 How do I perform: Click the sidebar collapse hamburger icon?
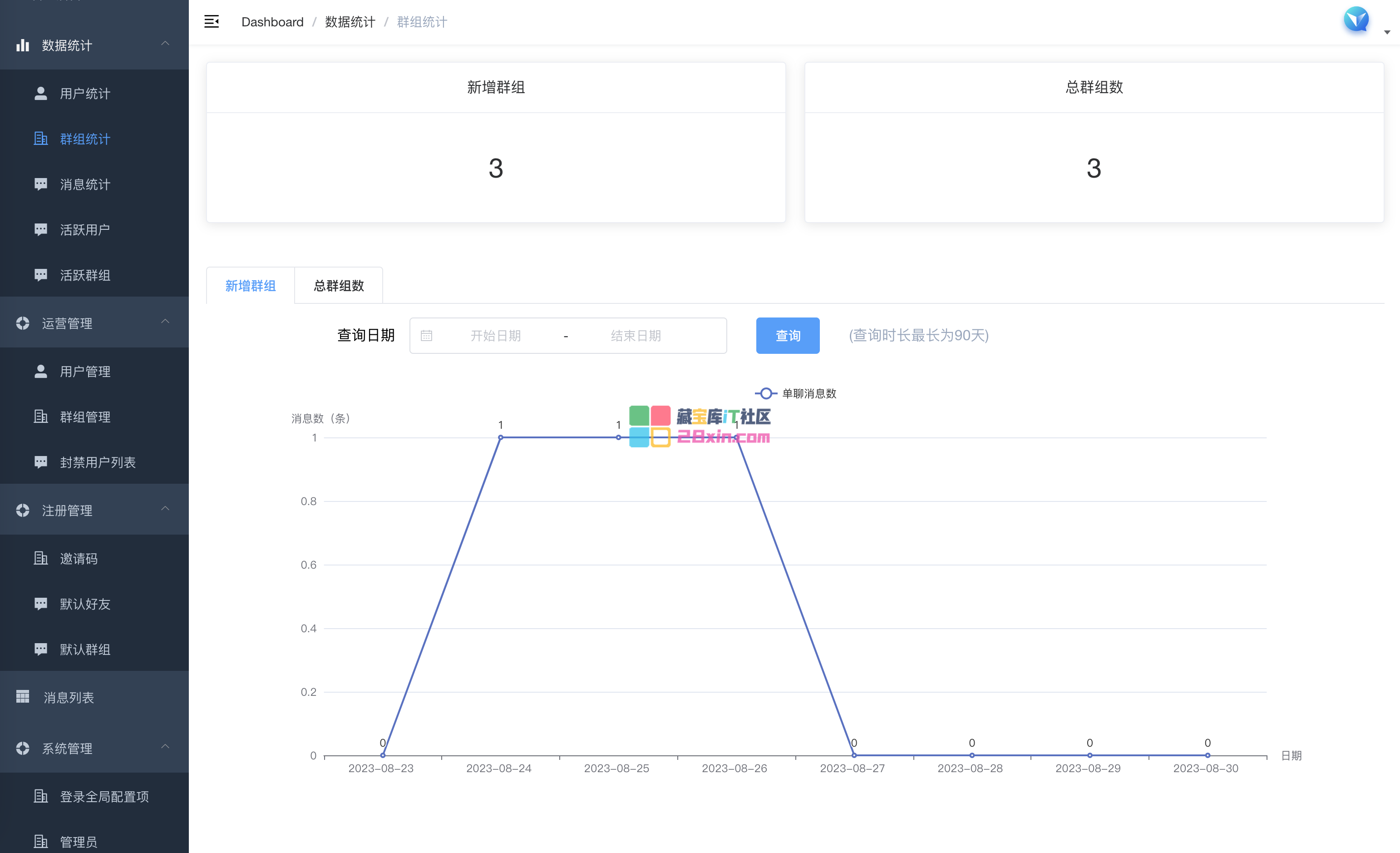tap(212, 22)
